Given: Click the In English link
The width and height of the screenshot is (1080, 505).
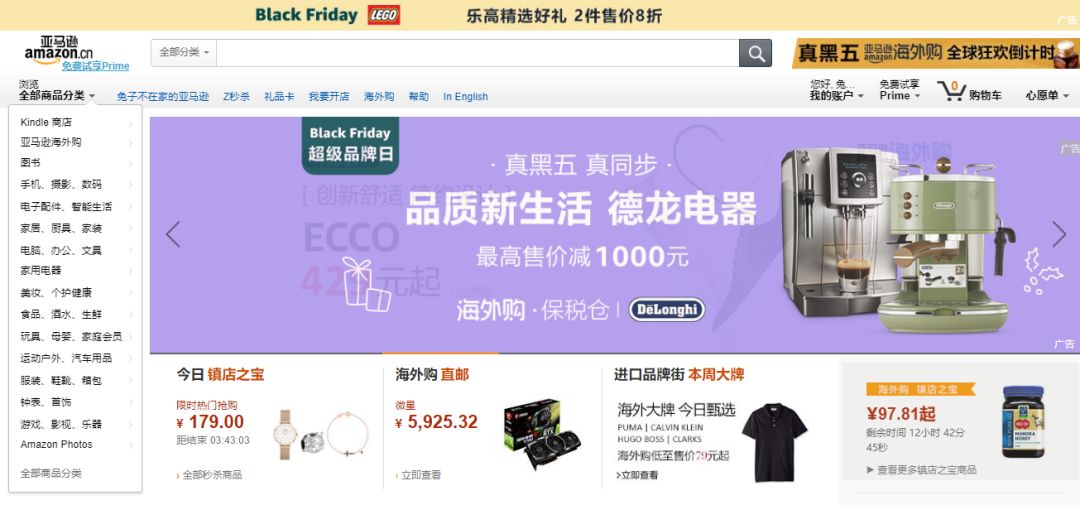Looking at the screenshot, I should (466, 96).
